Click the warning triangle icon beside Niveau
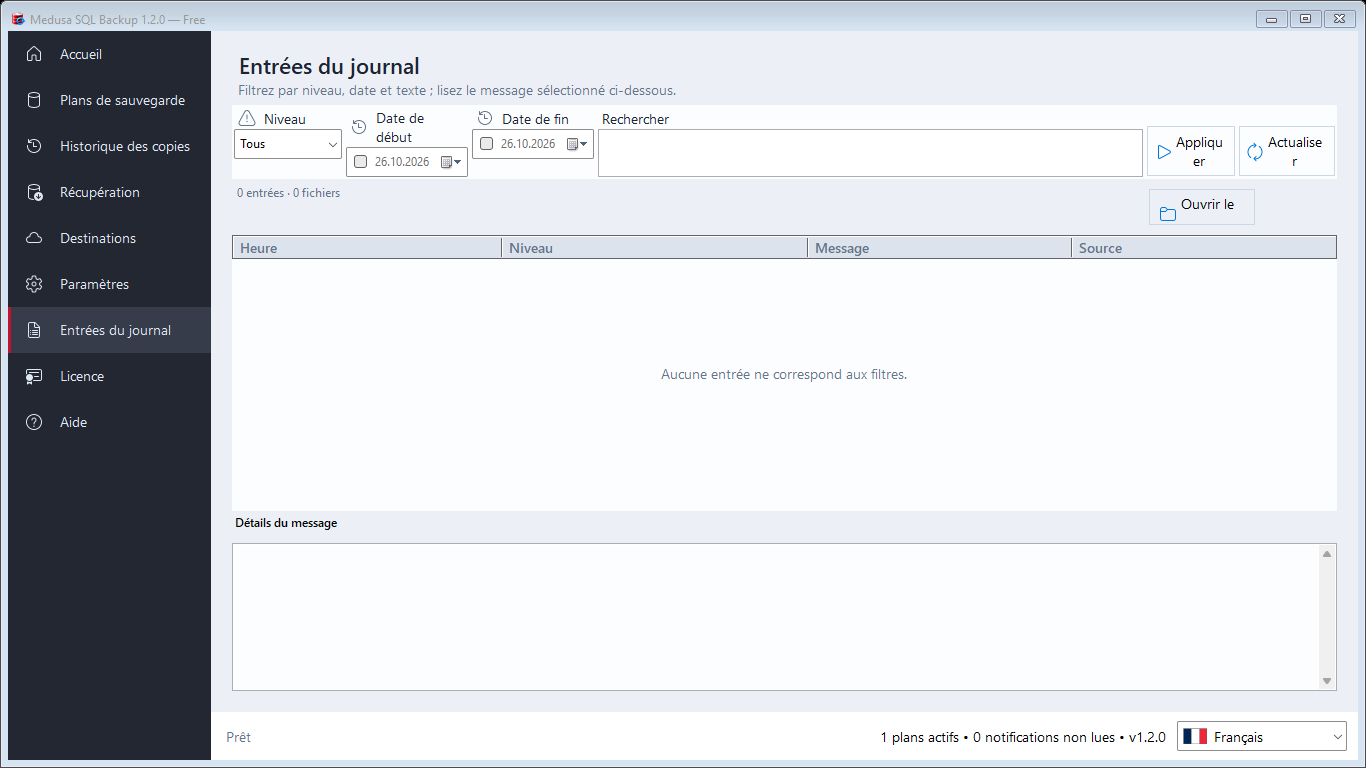The height and width of the screenshot is (768, 1366). click(247, 119)
